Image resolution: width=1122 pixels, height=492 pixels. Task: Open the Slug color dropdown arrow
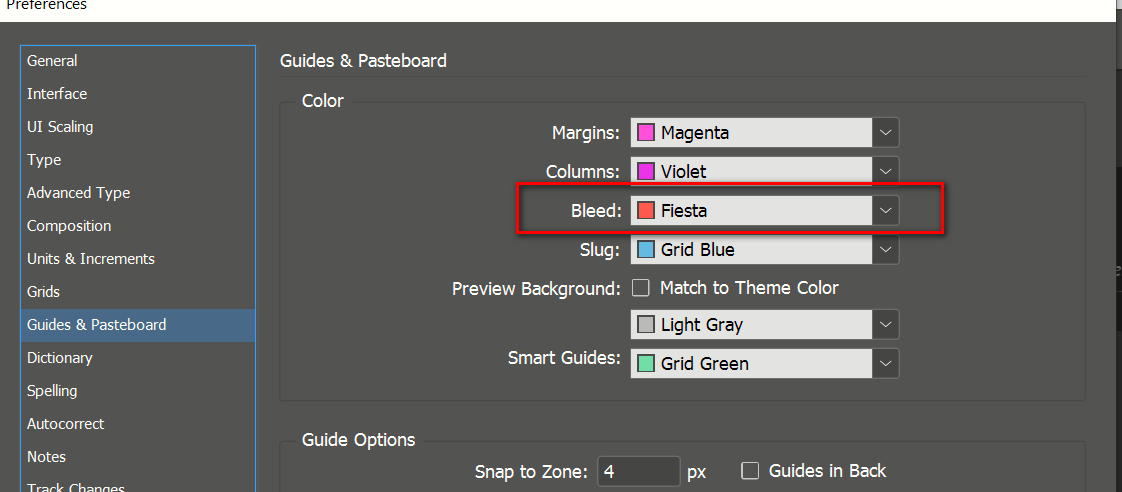coord(886,250)
